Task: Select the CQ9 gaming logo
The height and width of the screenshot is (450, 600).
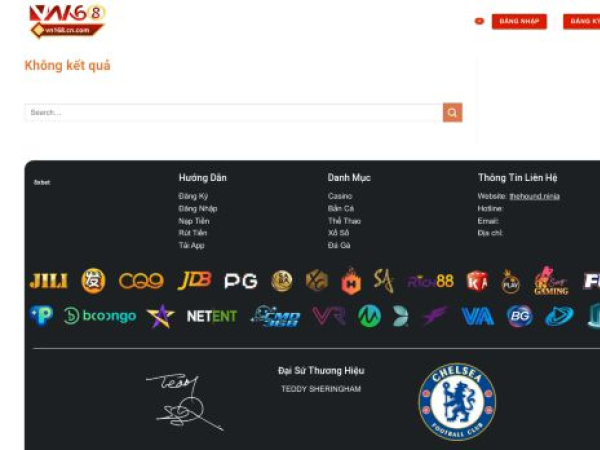Action: pos(141,281)
